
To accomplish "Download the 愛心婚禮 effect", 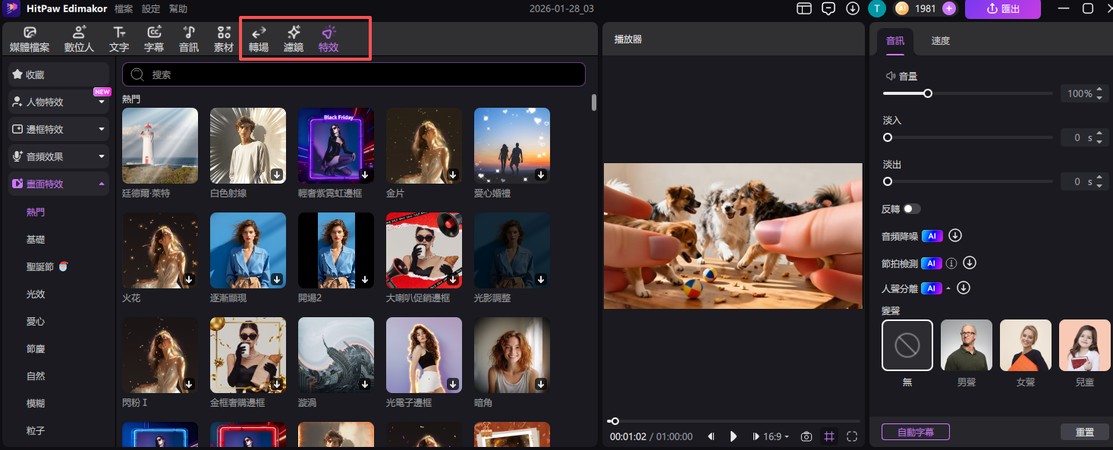I will click(x=541, y=175).
